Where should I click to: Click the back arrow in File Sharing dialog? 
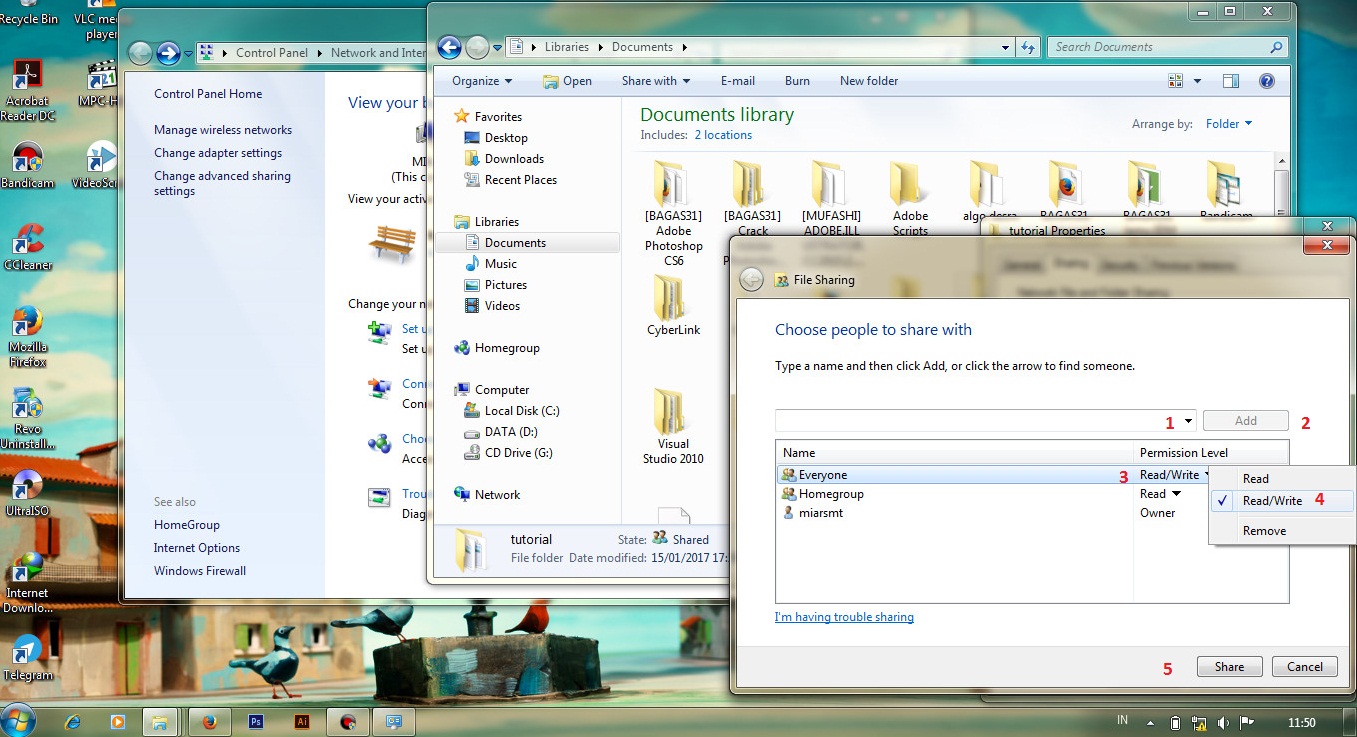[751, 280]
